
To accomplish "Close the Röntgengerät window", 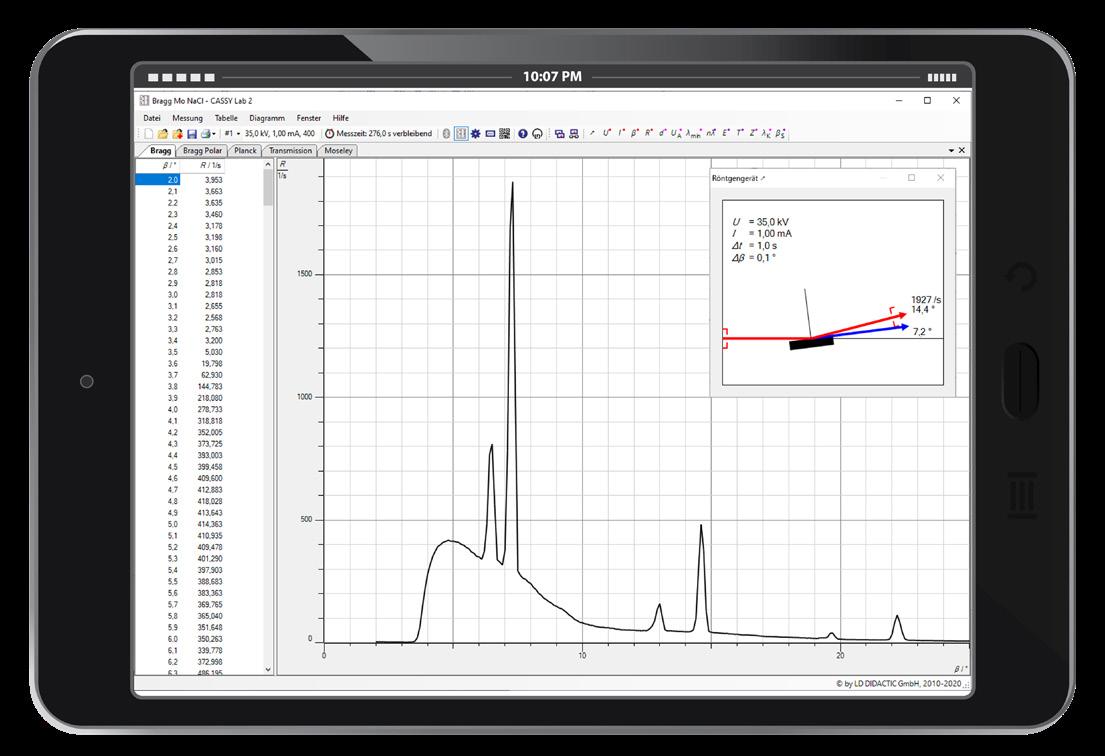I will (940, 178).
